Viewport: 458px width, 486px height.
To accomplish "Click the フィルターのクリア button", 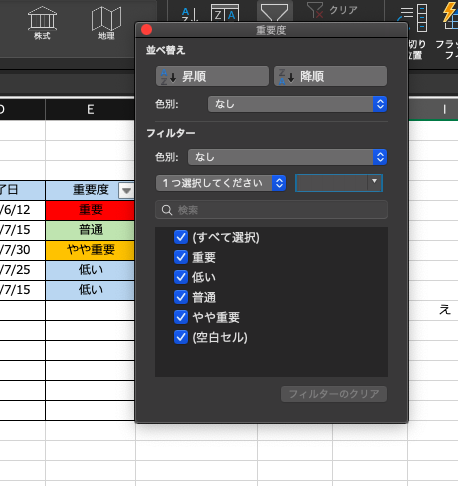I will [334, 394].
